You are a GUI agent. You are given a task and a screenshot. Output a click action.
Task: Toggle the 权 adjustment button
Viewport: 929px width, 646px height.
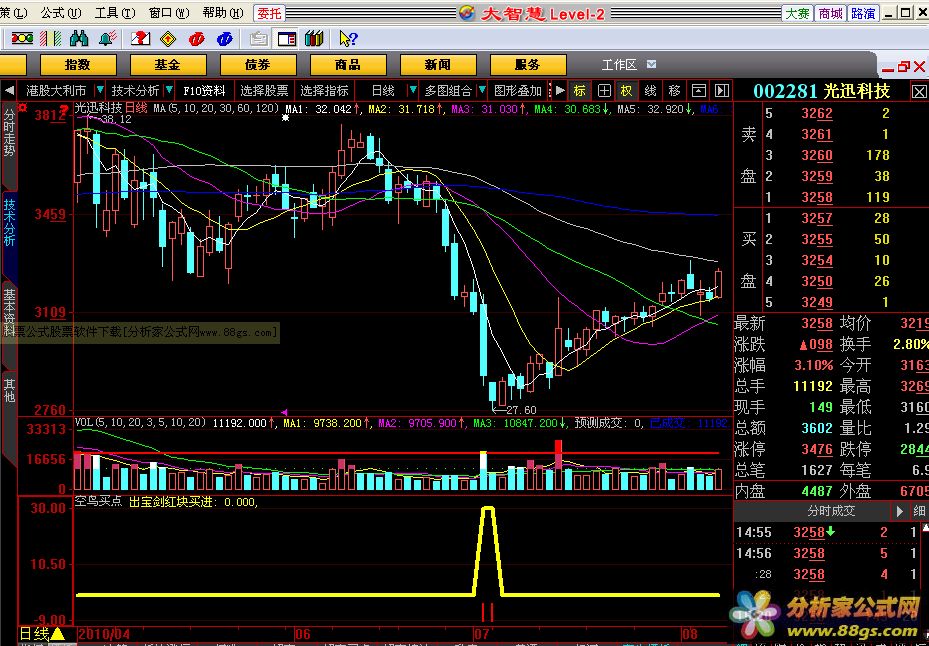pyautogui.click(x=626, y=91)
